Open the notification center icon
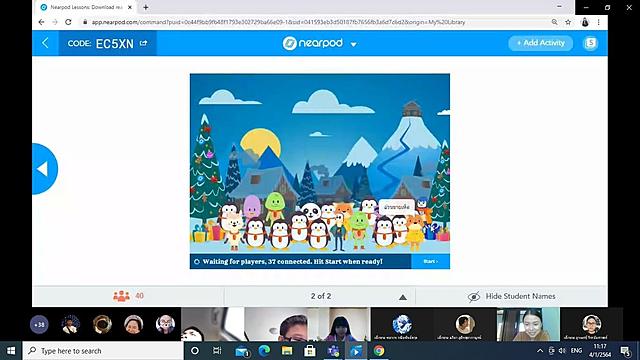Screen dimensions: 640x360 (x=625, y=351)
